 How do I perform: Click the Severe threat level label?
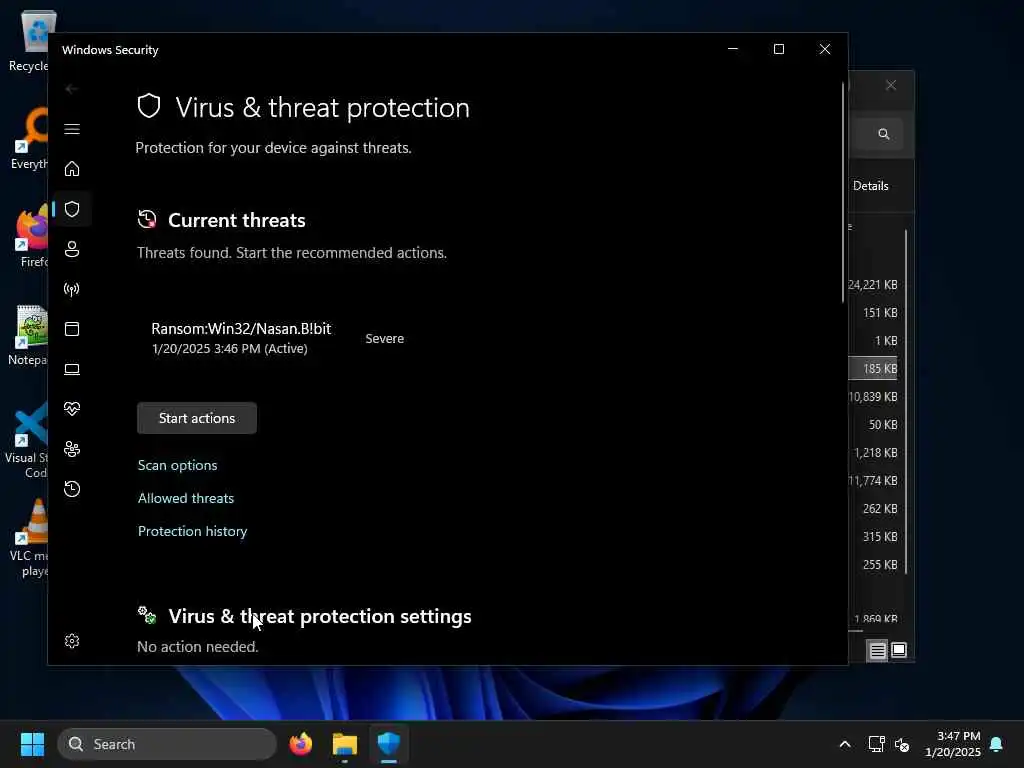point(385,338)
